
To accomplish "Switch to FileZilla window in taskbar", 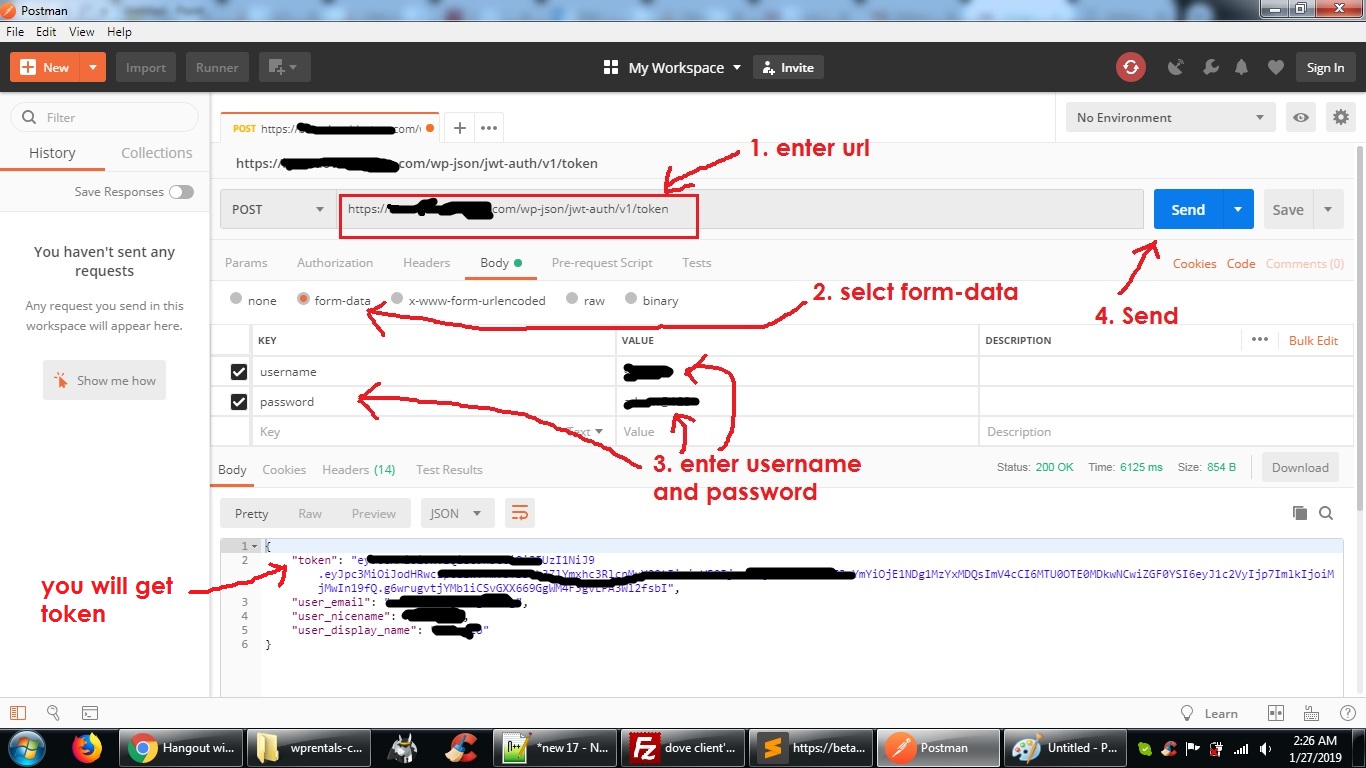I will click(x=682, y=747).
